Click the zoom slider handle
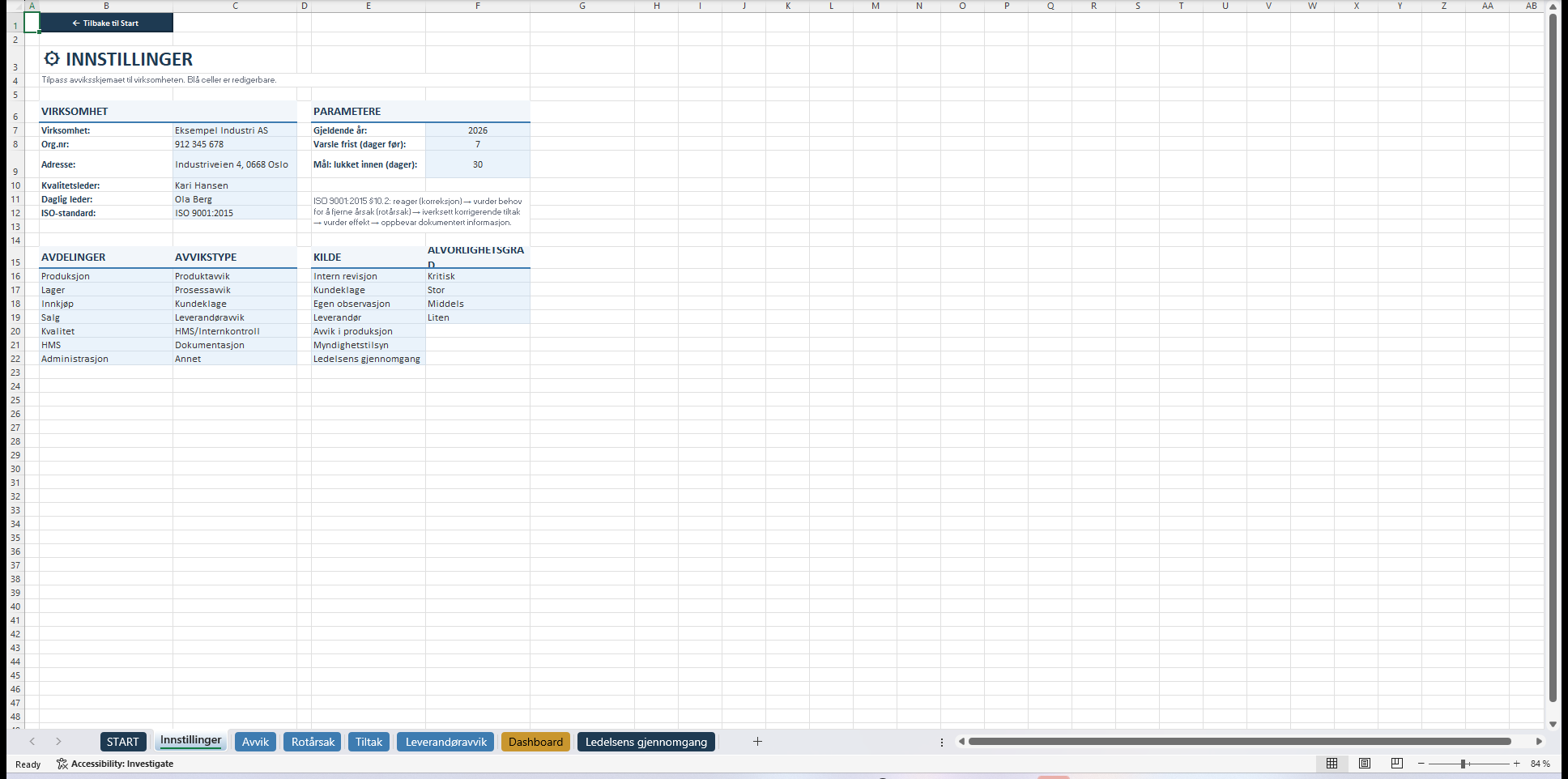 tap(1464, 764)
